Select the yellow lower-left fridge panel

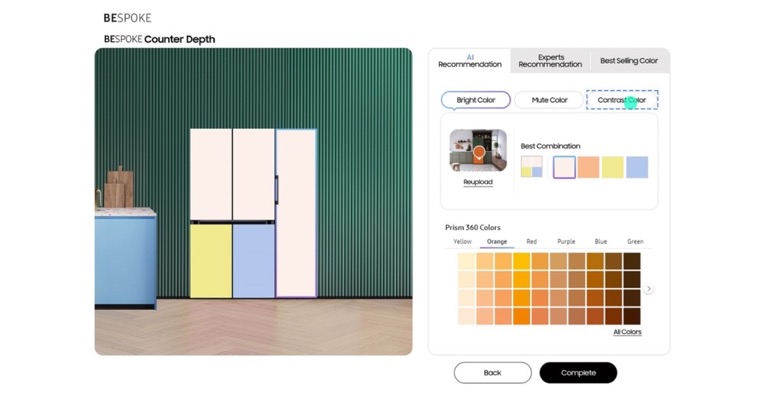coord(211,260)
